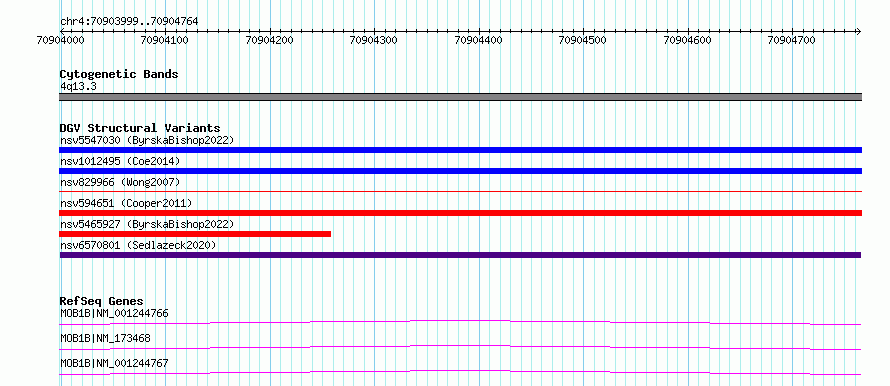Viewport: 890px width, 386px height.
Task: Click the gray 4q13.3 cytoband bar
Action: point(460,97)
